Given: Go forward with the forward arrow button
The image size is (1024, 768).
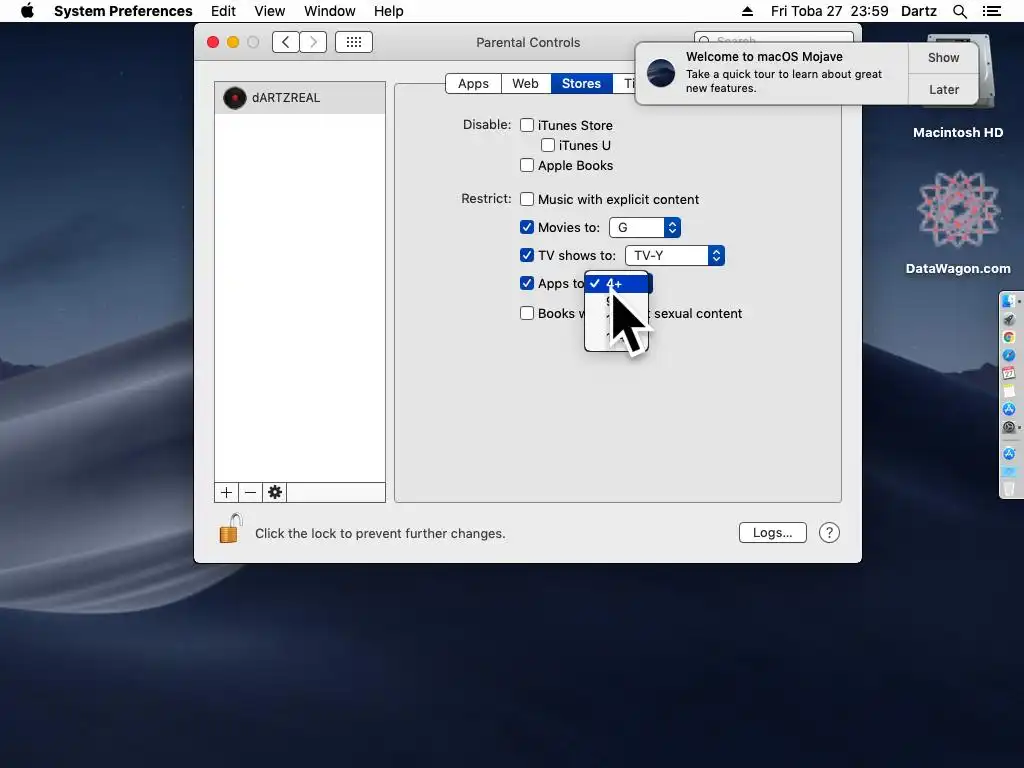Looking at the screenshot, I should click(313, 42).
